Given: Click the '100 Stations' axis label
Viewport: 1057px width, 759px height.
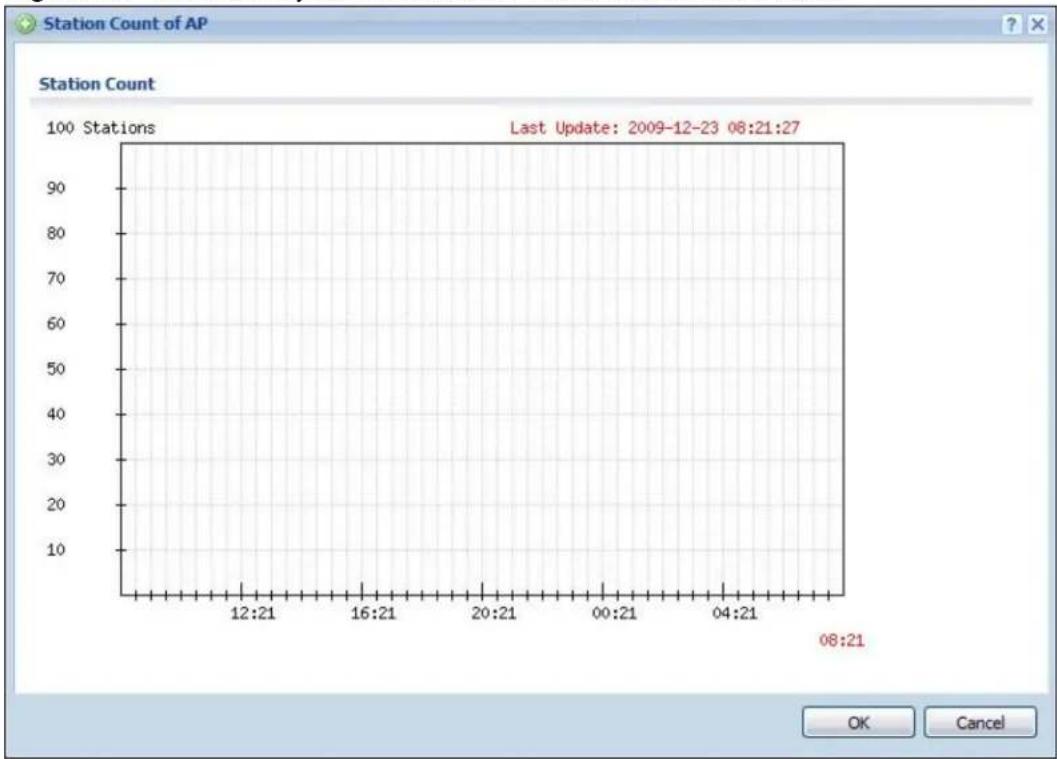Looking at the screenshot, I should coord(100,128).
